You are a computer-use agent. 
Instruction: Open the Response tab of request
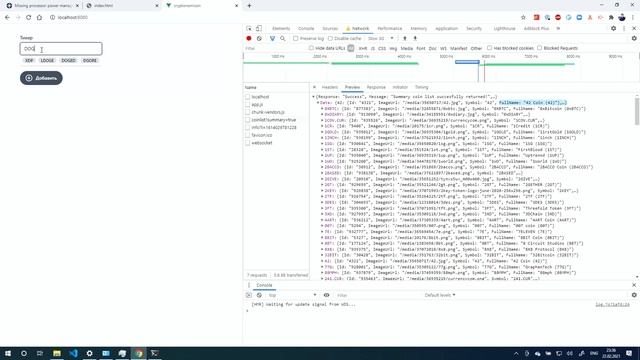coord(376,87)
